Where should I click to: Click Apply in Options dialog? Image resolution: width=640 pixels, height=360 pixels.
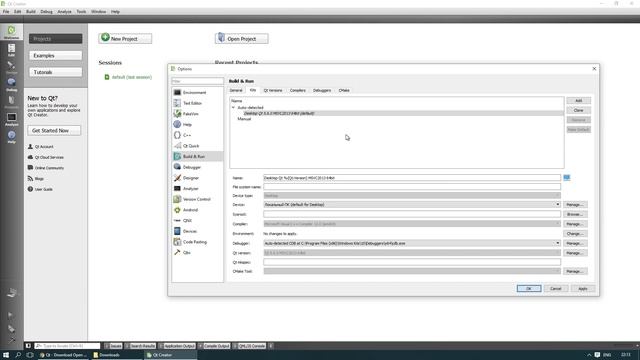(x=583, y=289)
